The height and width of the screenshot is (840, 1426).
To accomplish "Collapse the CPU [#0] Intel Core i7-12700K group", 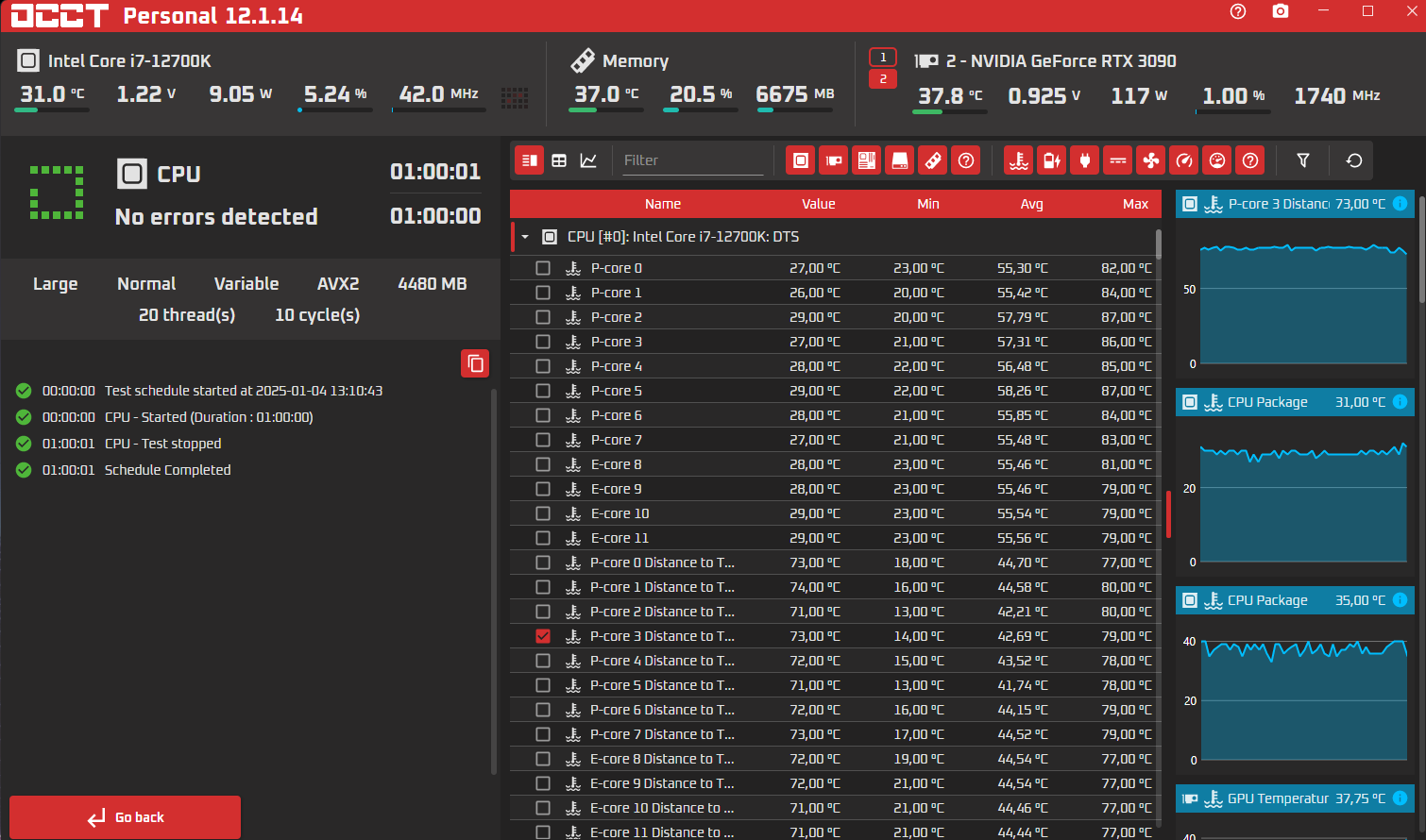I will 525,237.
